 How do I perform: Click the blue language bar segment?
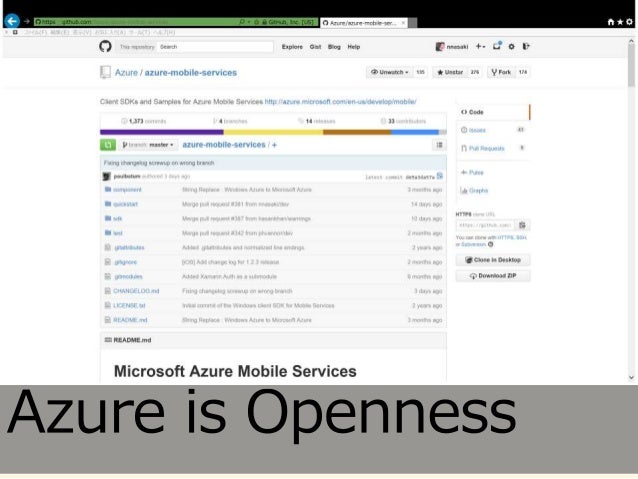[415, 132]
